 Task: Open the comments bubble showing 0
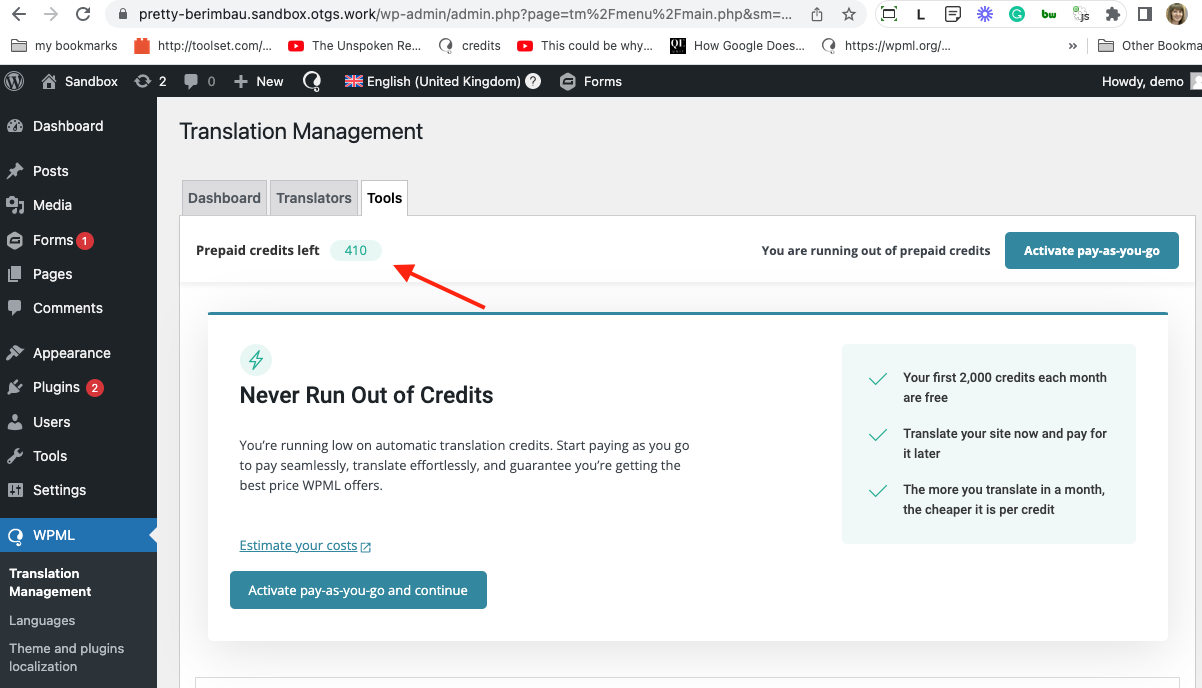coord(200,81)
